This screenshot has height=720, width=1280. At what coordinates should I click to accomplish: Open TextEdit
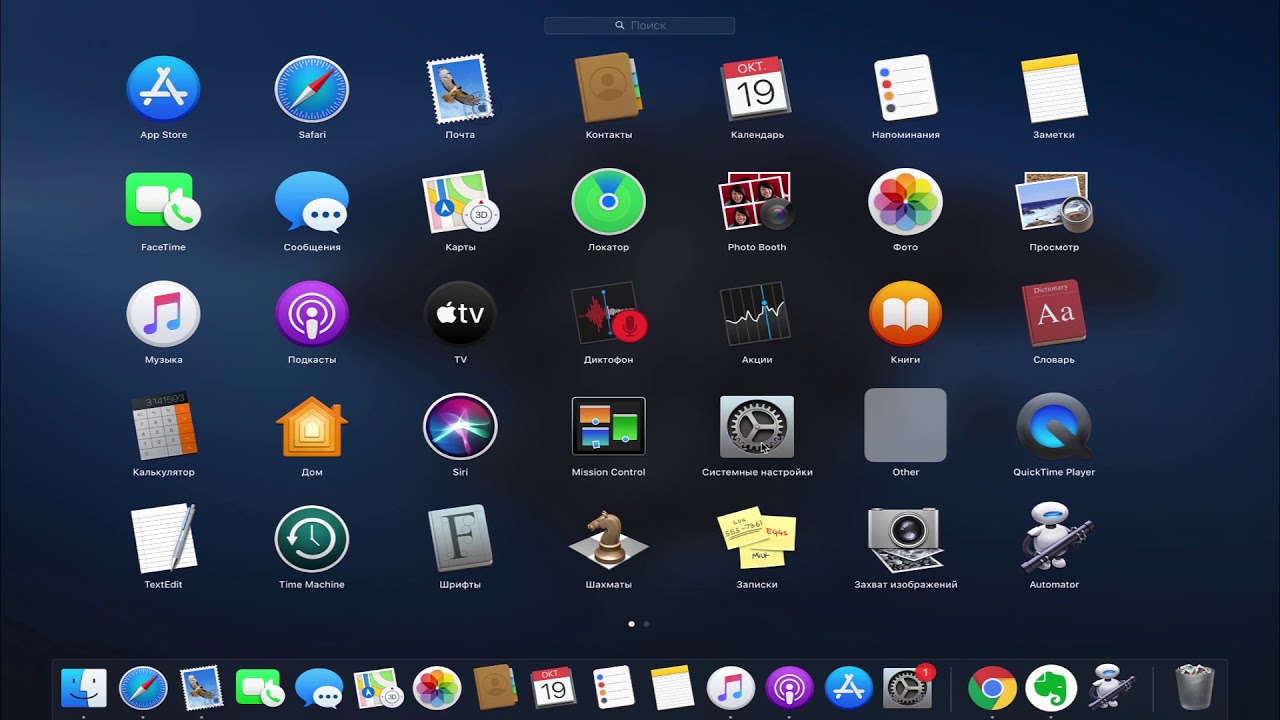pyautogui.click(x=163, y=539)
